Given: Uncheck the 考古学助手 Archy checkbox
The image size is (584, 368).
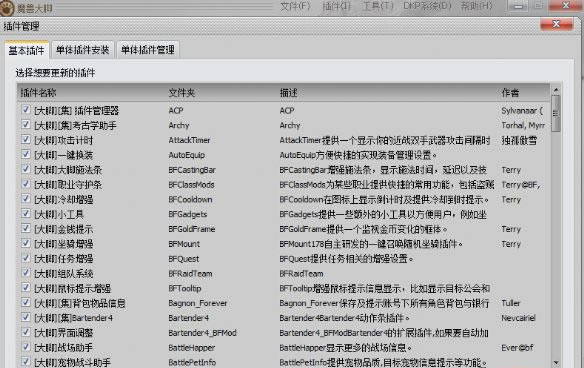Looking at the screenshot, I should click(25, 124).
